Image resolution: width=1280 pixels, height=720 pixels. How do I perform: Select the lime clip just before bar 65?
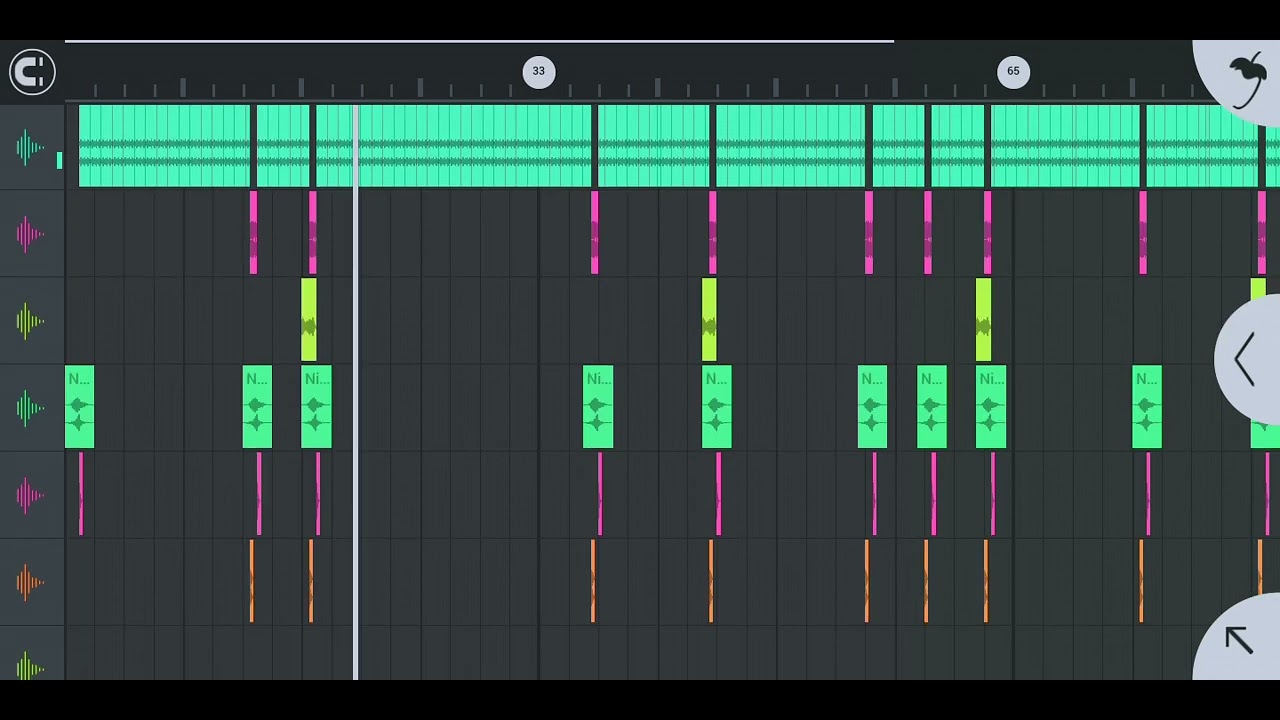(x=983, y=320)
